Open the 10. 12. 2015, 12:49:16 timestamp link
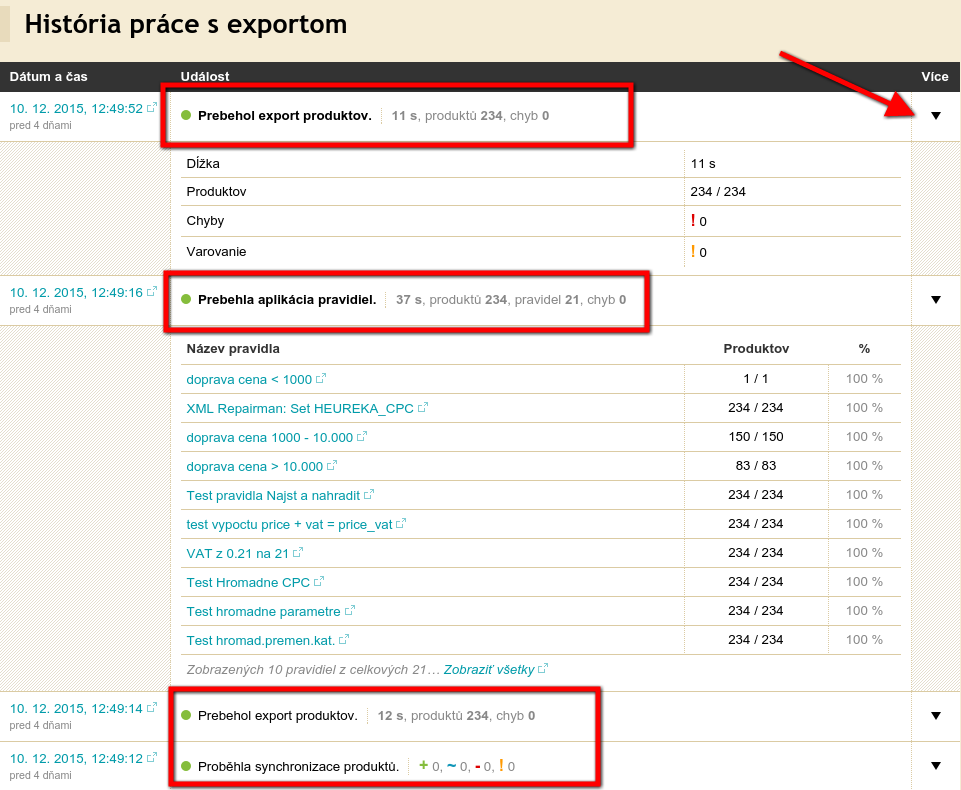The height and width of the screenshot is (790, 961). [76, 292]
